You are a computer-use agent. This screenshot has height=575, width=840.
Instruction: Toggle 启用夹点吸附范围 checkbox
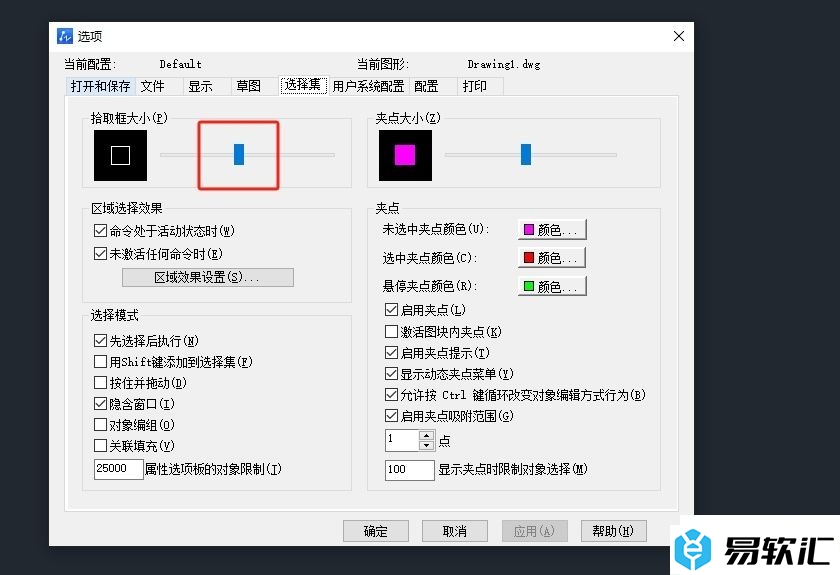(392, 416)
